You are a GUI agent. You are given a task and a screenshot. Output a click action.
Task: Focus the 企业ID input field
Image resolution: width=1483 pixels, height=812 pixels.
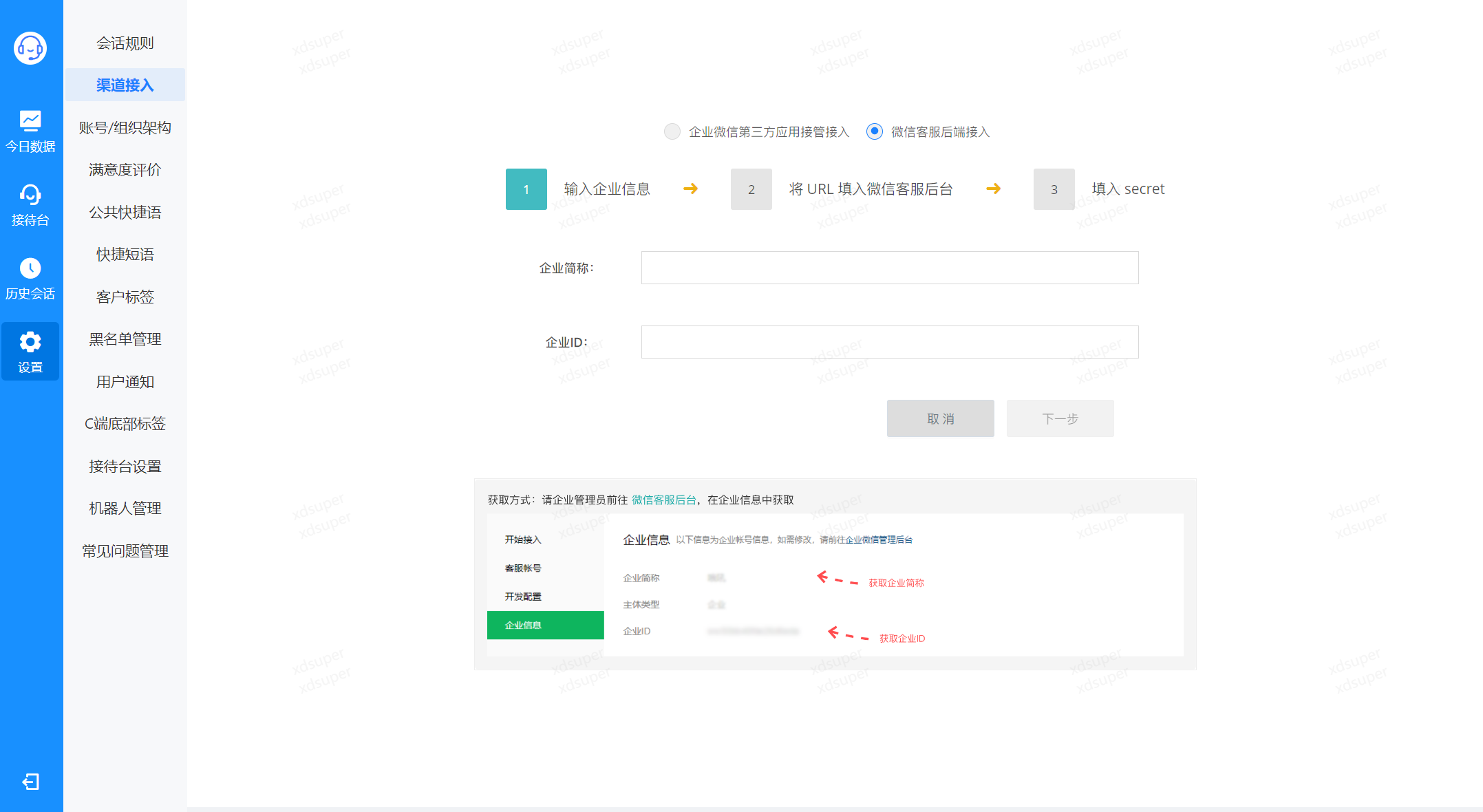pos(890,342)
